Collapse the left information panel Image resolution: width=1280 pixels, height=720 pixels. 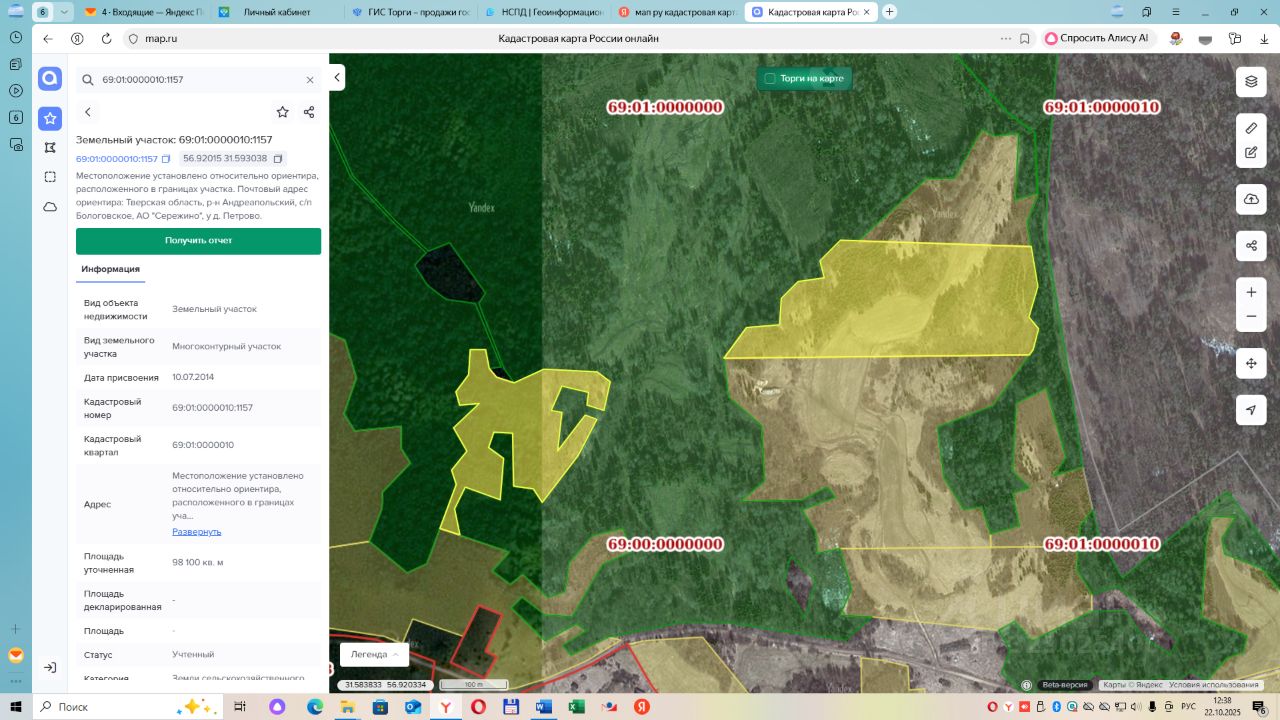338,77
